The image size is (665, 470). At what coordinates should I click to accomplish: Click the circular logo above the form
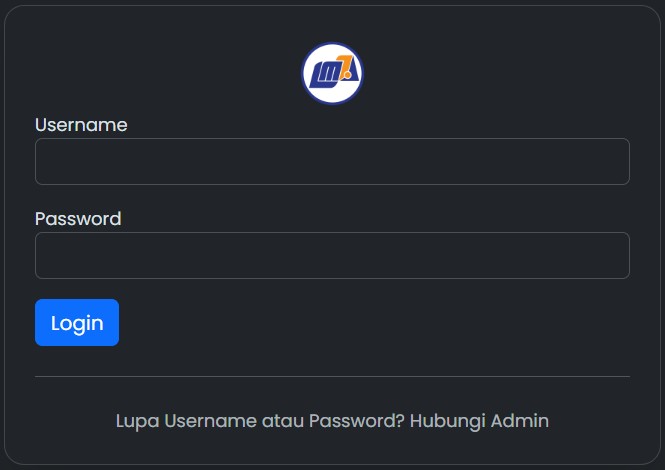(332, 73)
